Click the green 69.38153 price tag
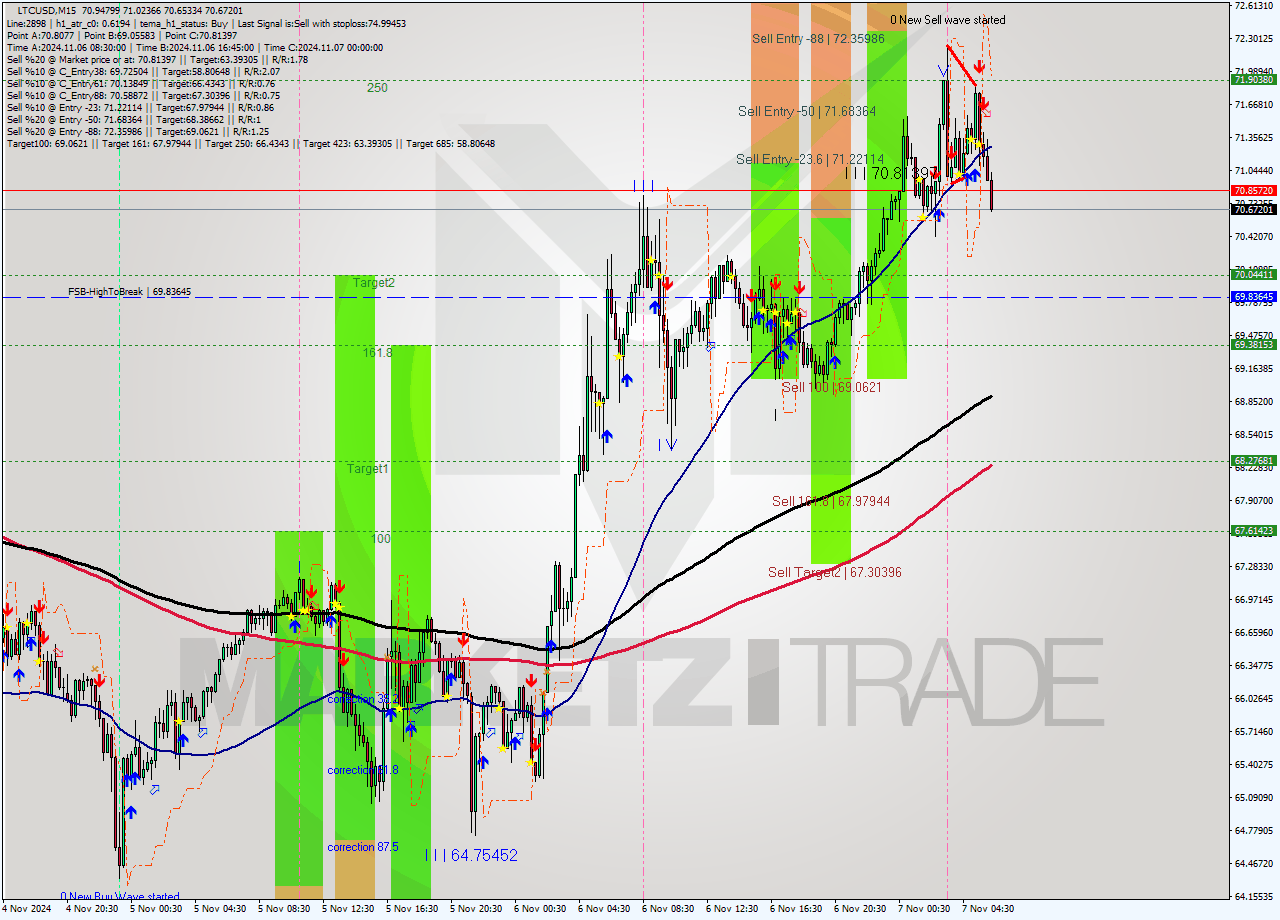Viewport: 1280px width, 920px height. (x=1254, y=345)
